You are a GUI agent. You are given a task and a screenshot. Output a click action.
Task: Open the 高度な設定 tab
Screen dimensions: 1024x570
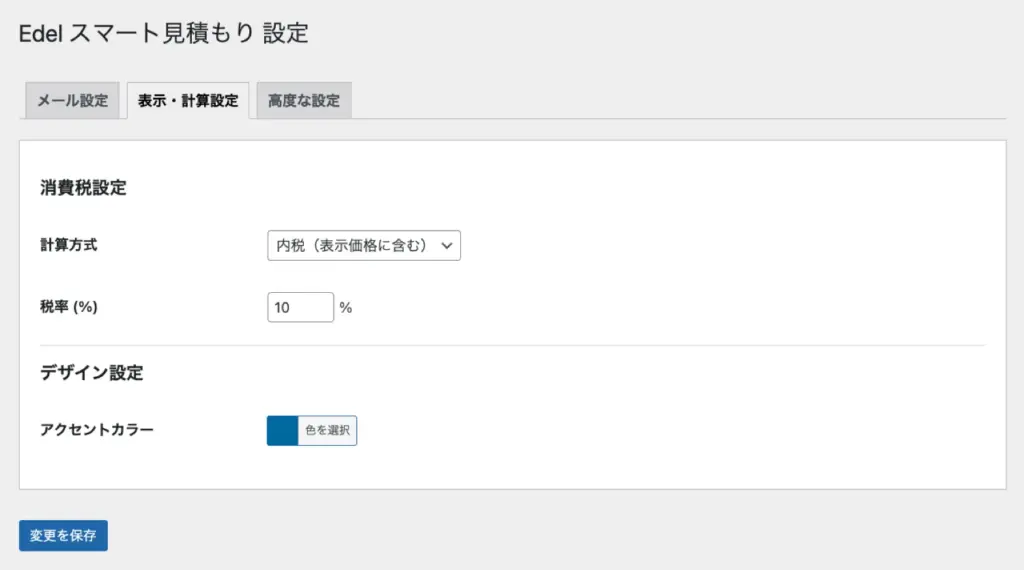tap(304, 101)
